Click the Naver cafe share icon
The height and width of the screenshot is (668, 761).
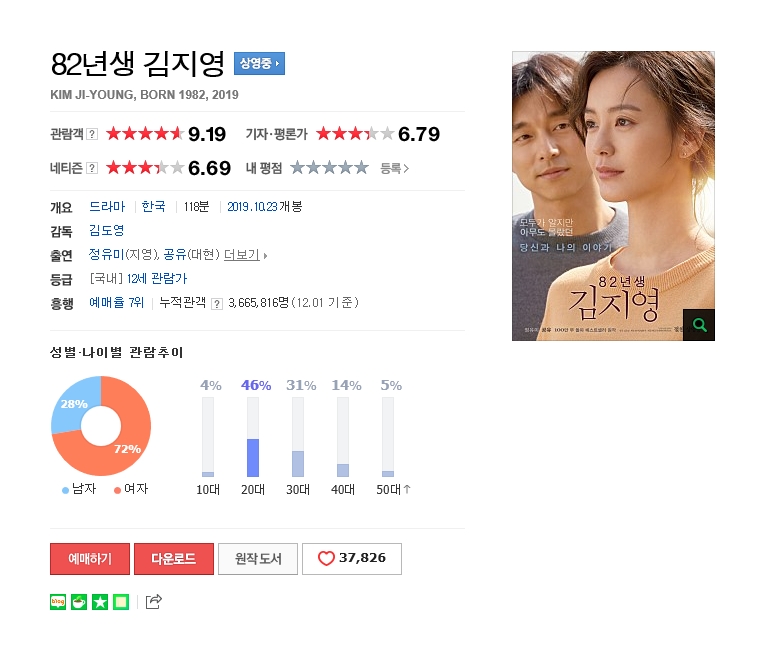(79, 602)
